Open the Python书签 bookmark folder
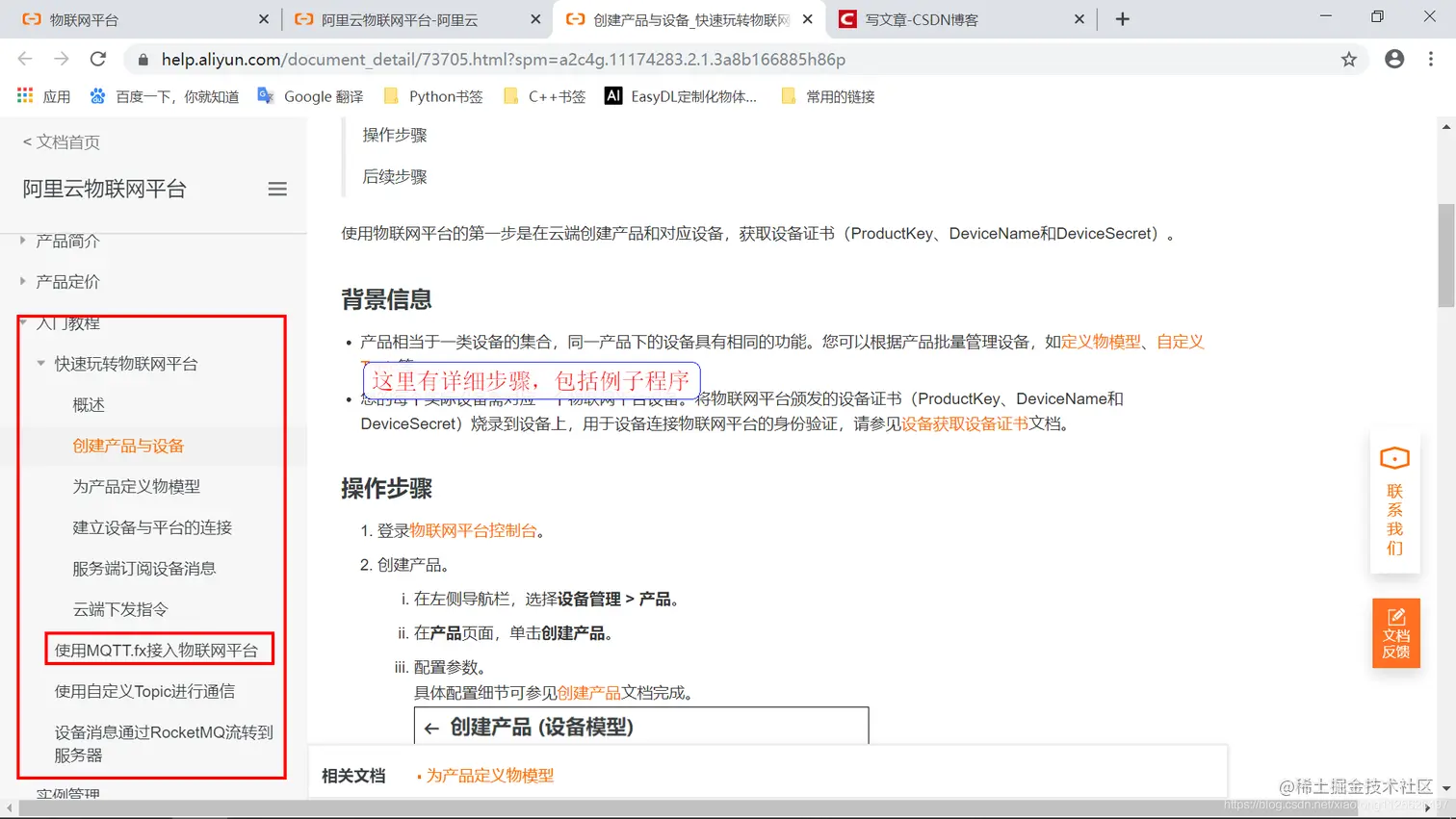Screen dimensions: 1456x819 pyautogui.click(x=432, y=96)
